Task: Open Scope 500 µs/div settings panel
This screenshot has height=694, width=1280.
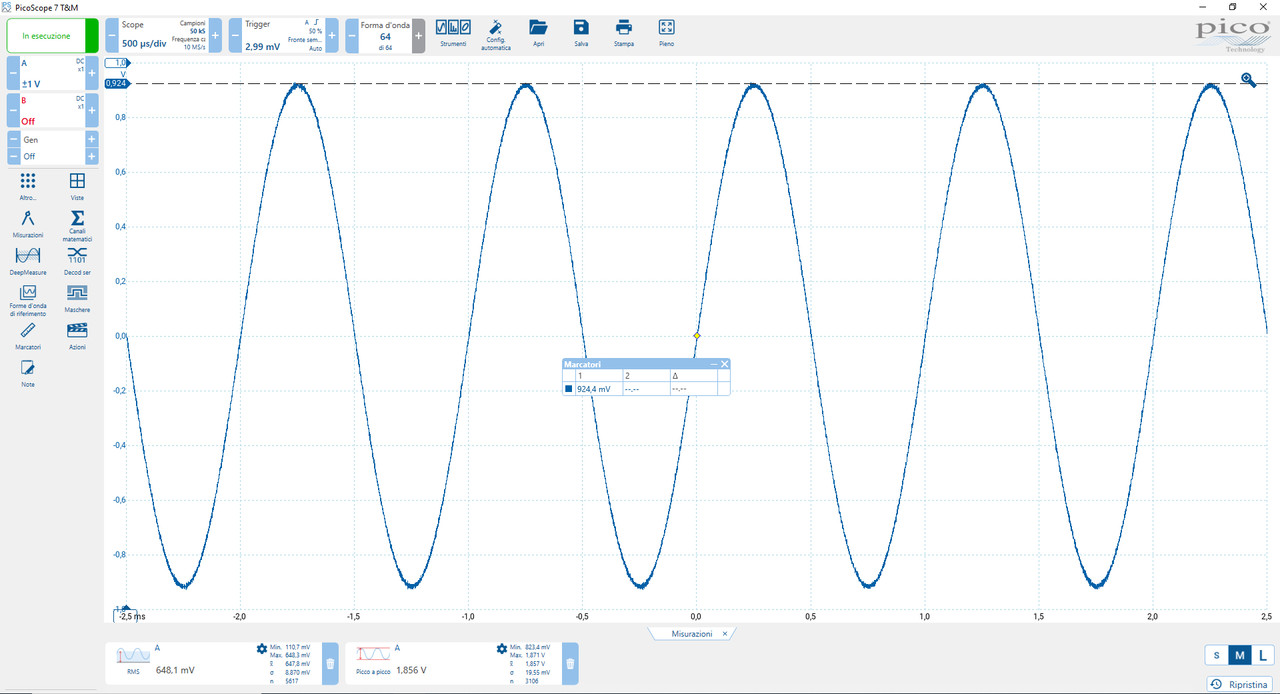Action: (163, 36)
